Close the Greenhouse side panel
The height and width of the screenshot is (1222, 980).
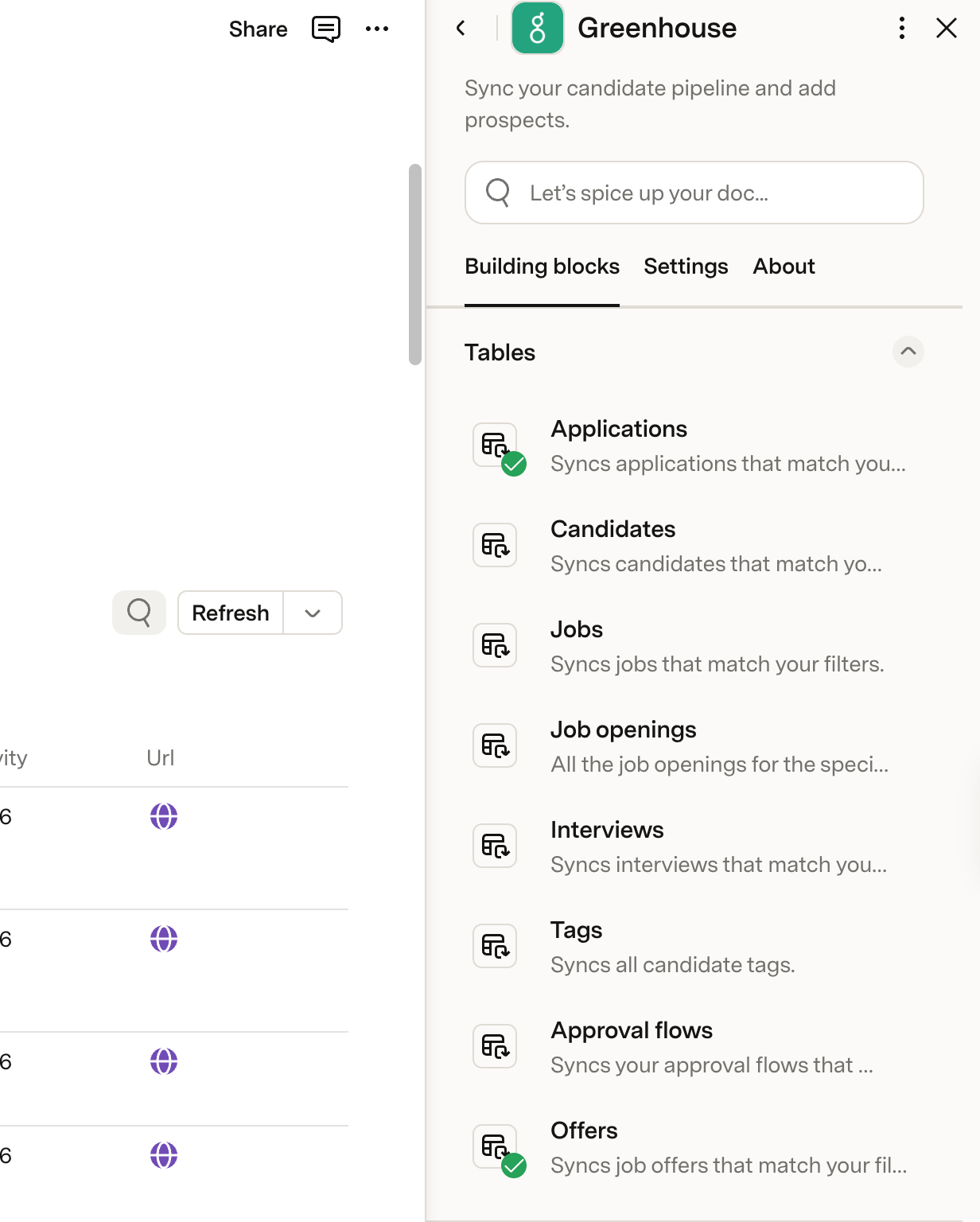point(947,28)
